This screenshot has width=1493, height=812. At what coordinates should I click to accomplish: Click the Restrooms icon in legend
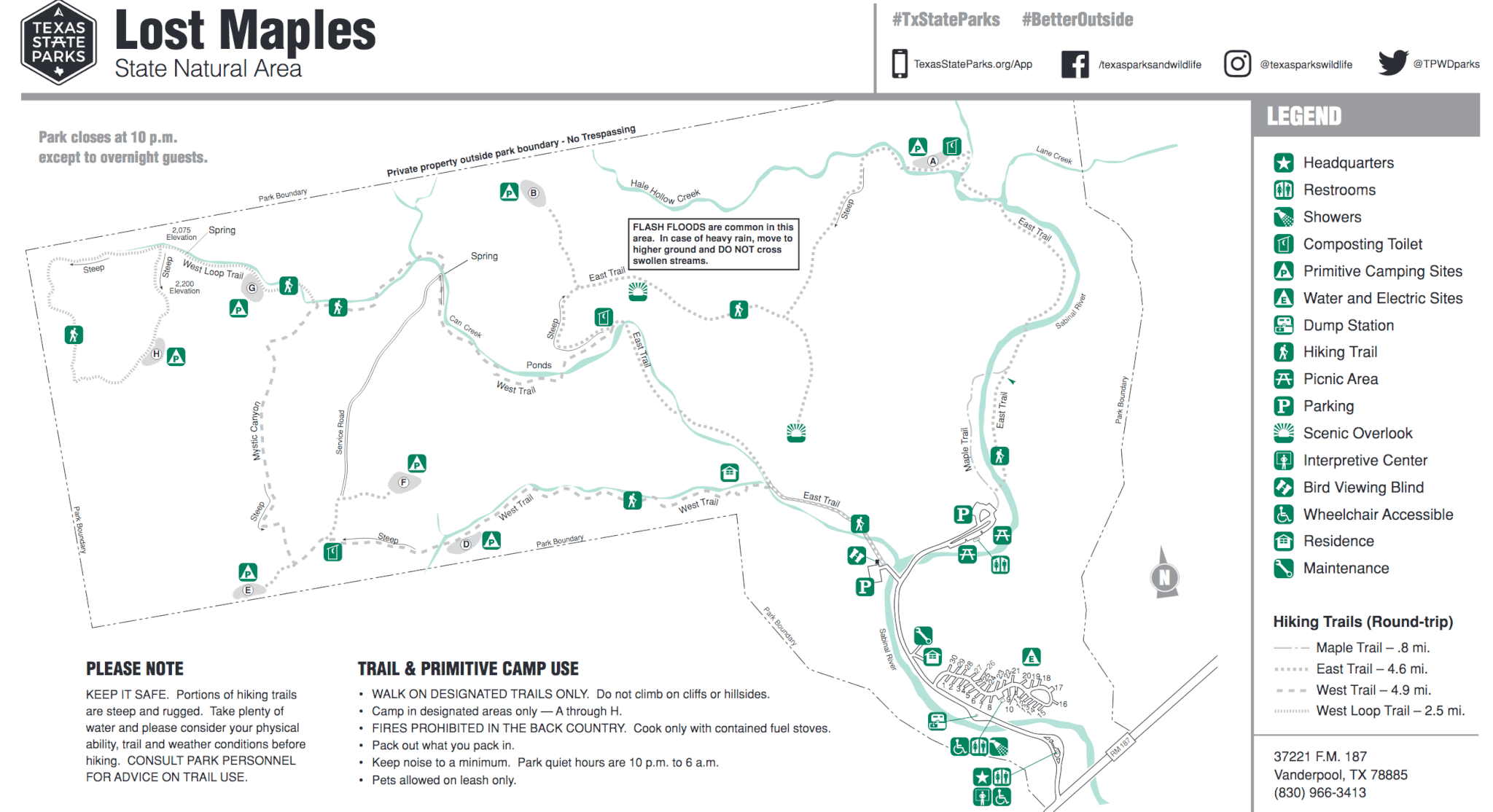(x=1284, y=190)
